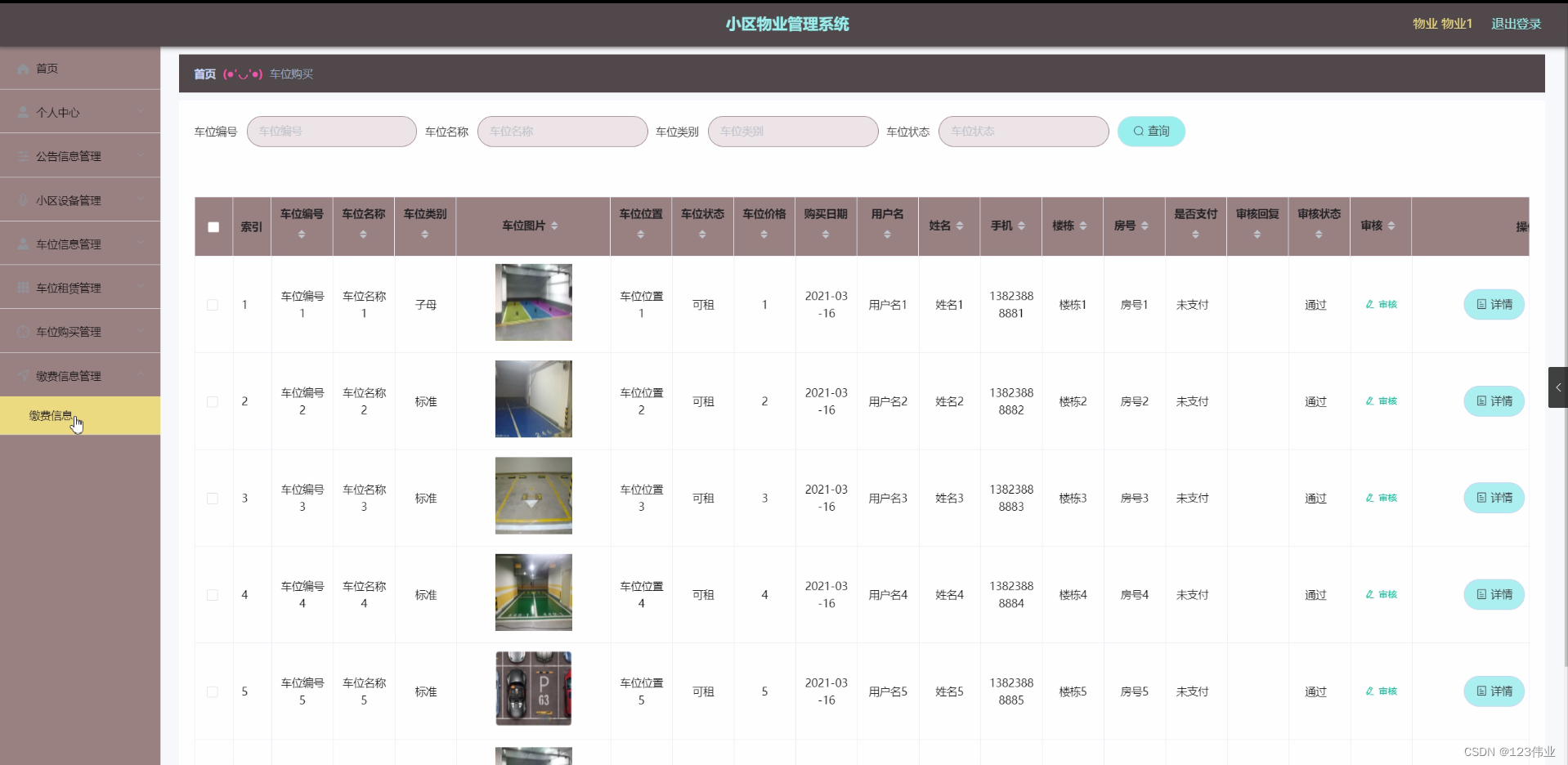Check the checkbox for row 3

[x=213, y=499]
